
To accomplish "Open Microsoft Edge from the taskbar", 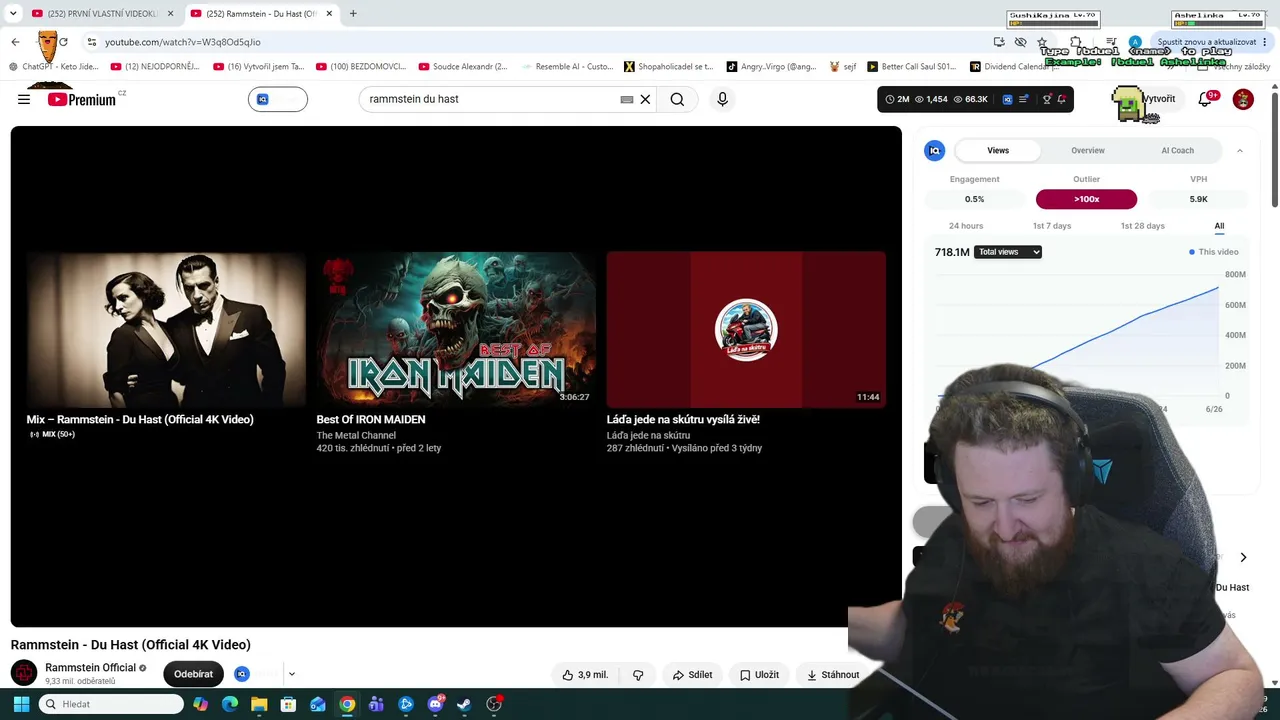I will [230, 704].
